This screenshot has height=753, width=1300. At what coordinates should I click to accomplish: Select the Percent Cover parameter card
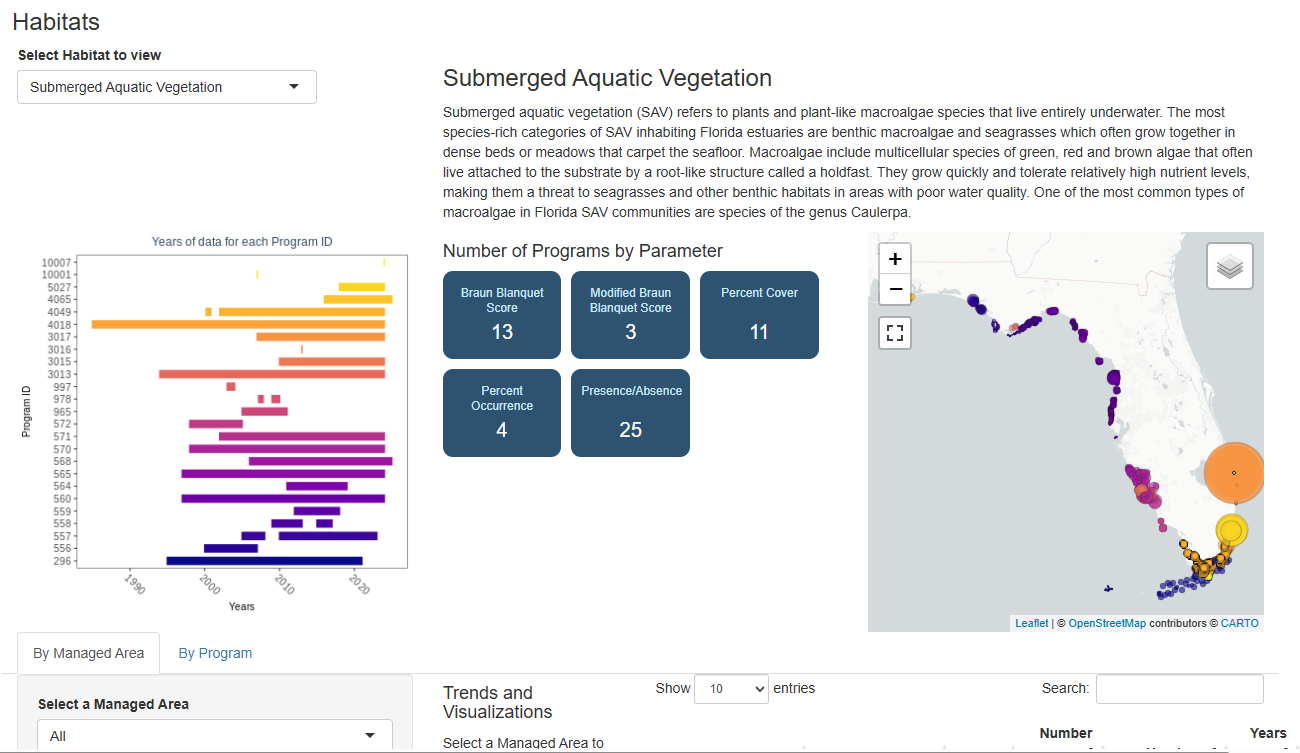759,315
